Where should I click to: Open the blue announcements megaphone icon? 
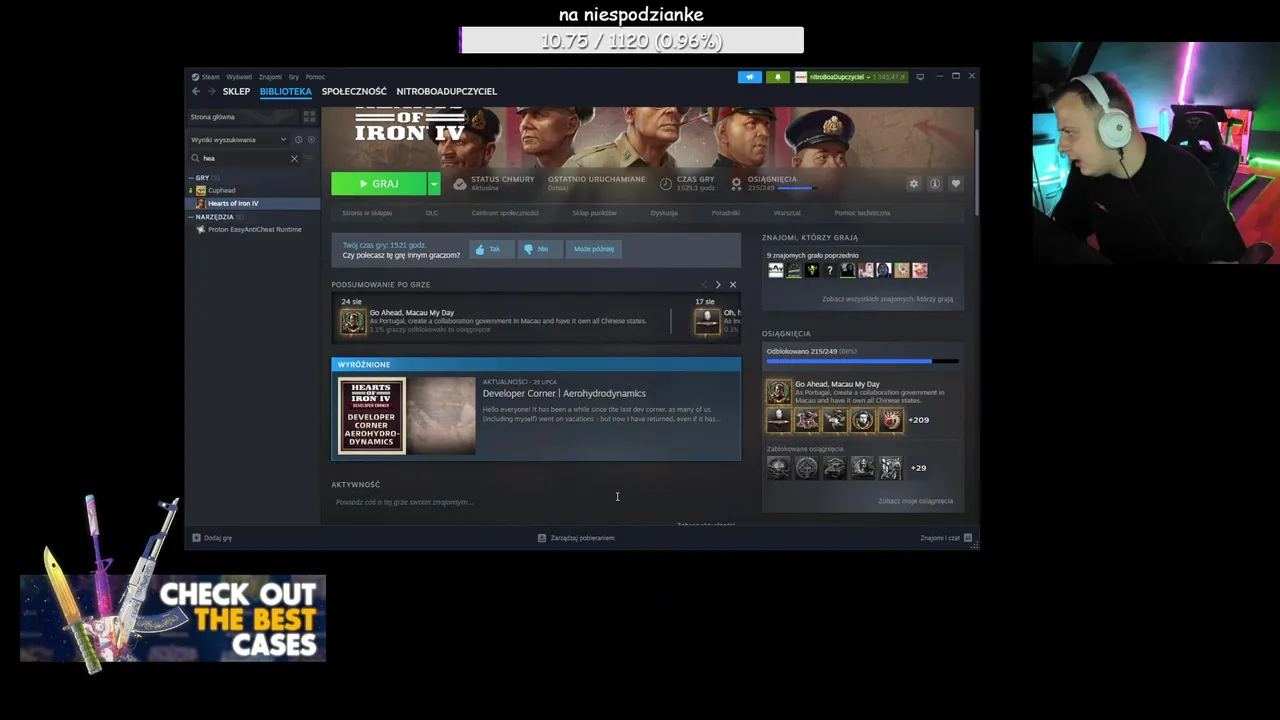750,77
